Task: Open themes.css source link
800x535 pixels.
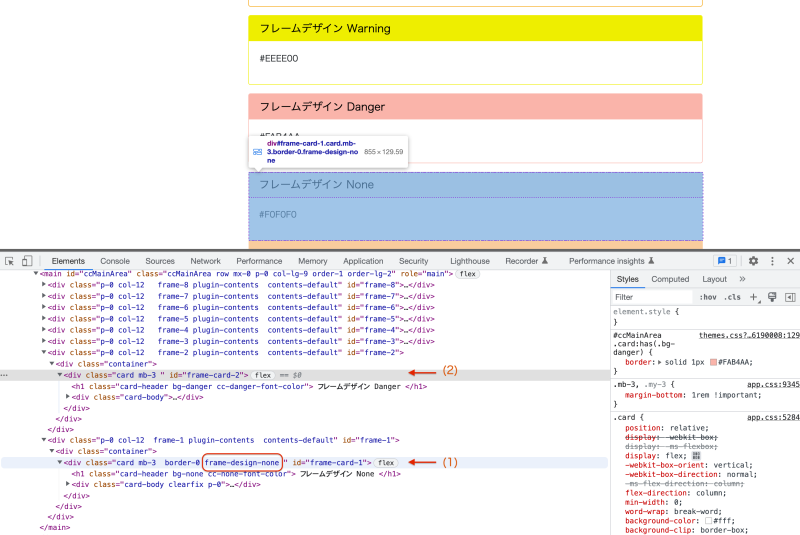Action: (749, 335)
